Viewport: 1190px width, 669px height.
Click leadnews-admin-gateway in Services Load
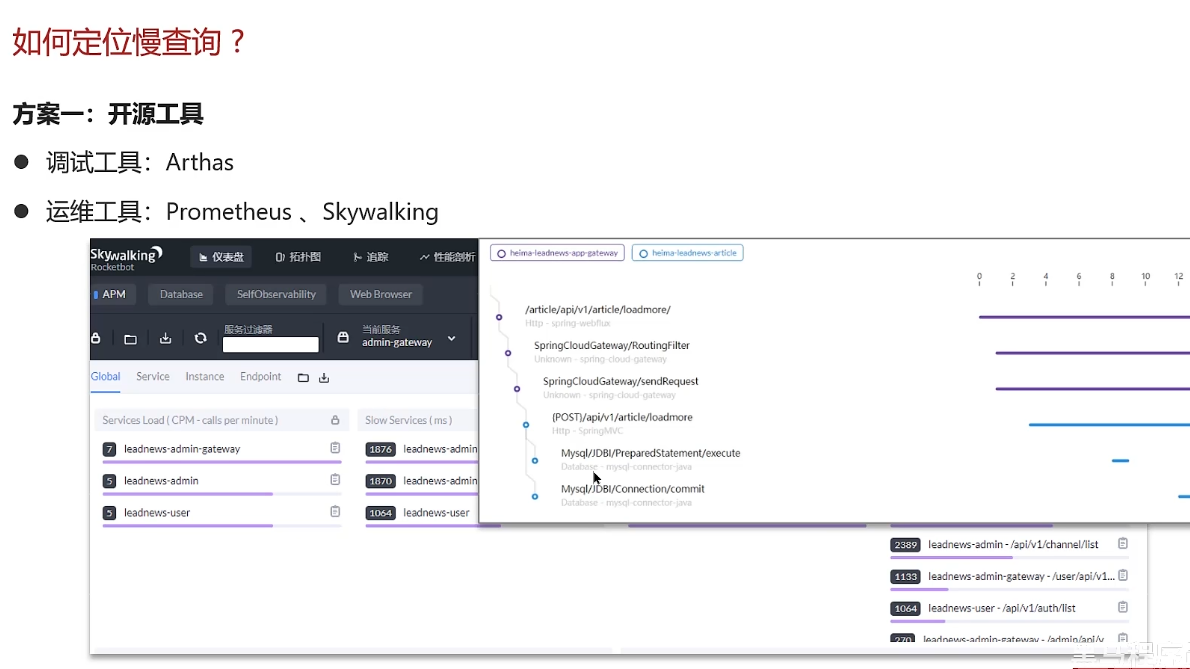[x=182, y=449]
